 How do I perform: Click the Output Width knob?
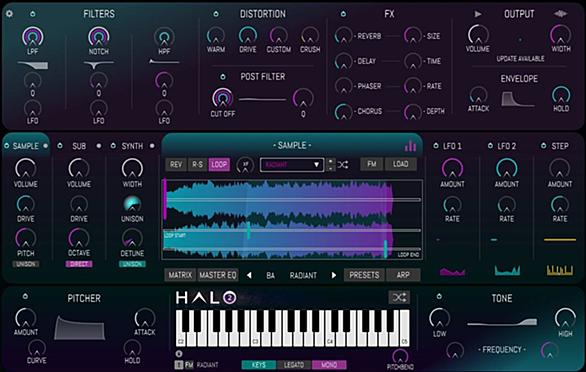pyautogui.click(x=560, y=35)
